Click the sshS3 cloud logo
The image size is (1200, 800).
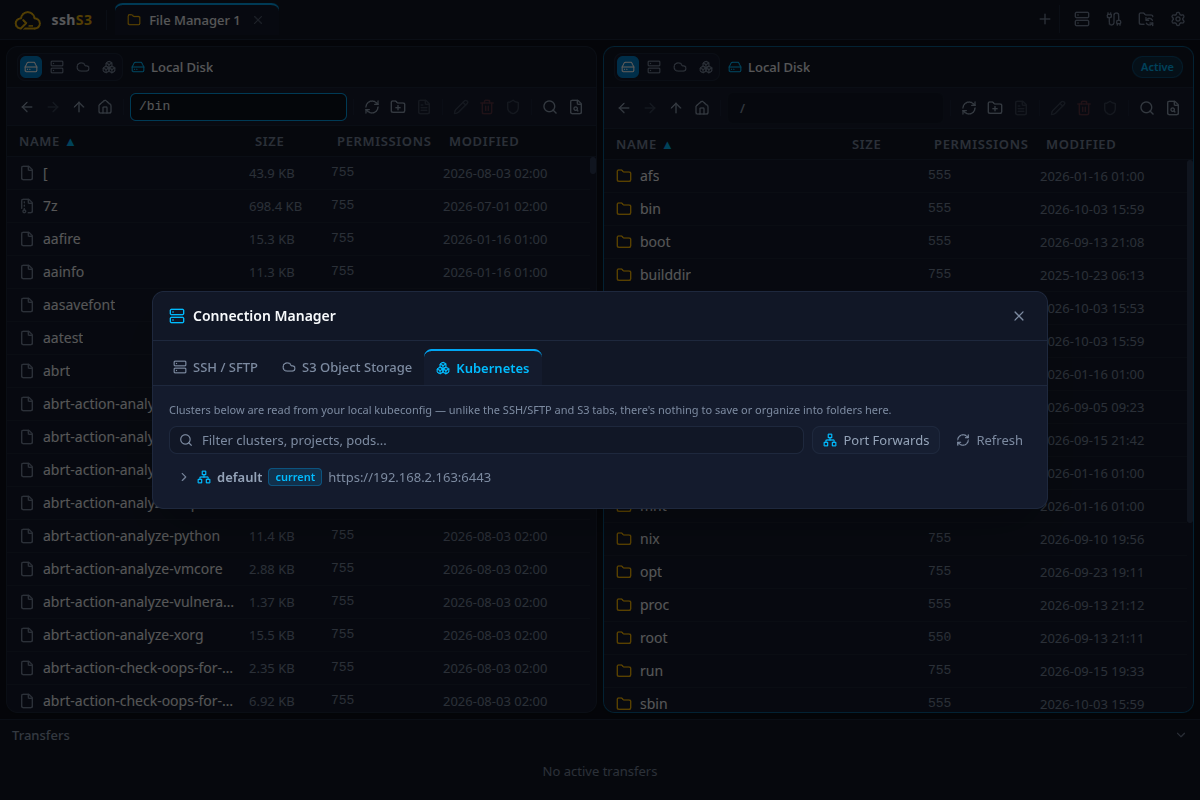coord(28,20)
